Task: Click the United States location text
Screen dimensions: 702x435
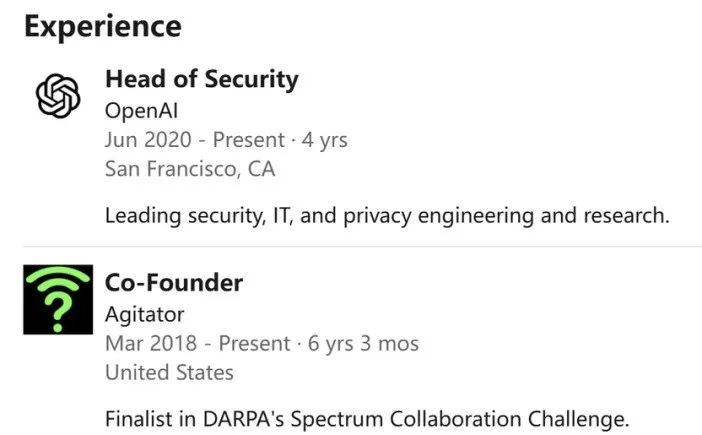Action: (169, 373)
